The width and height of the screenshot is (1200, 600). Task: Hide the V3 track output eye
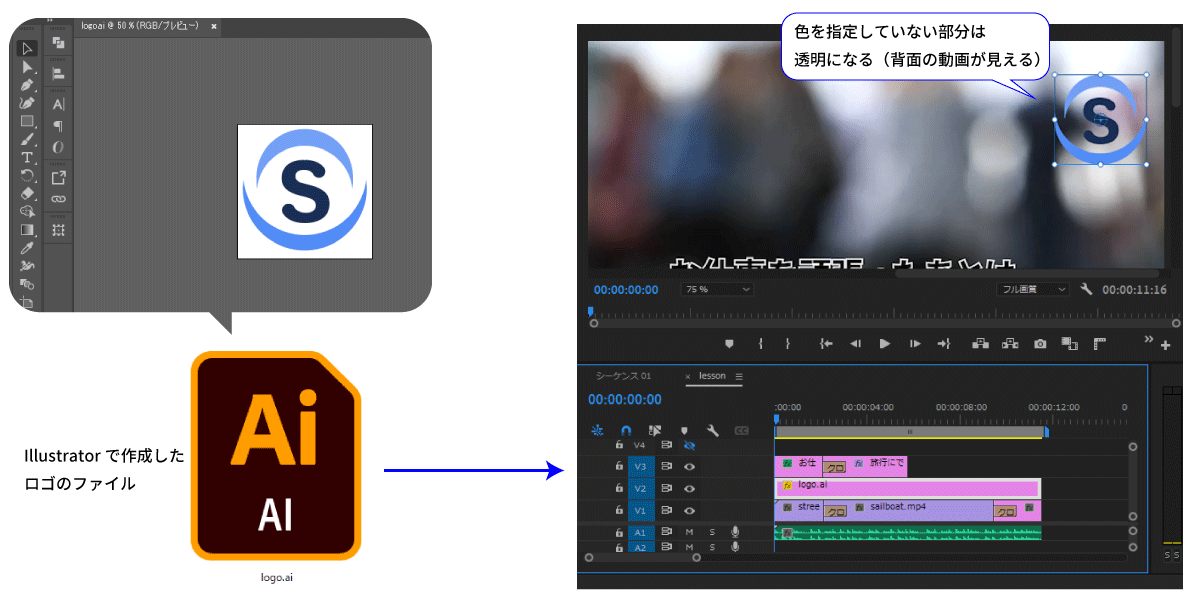coord(689,466)
